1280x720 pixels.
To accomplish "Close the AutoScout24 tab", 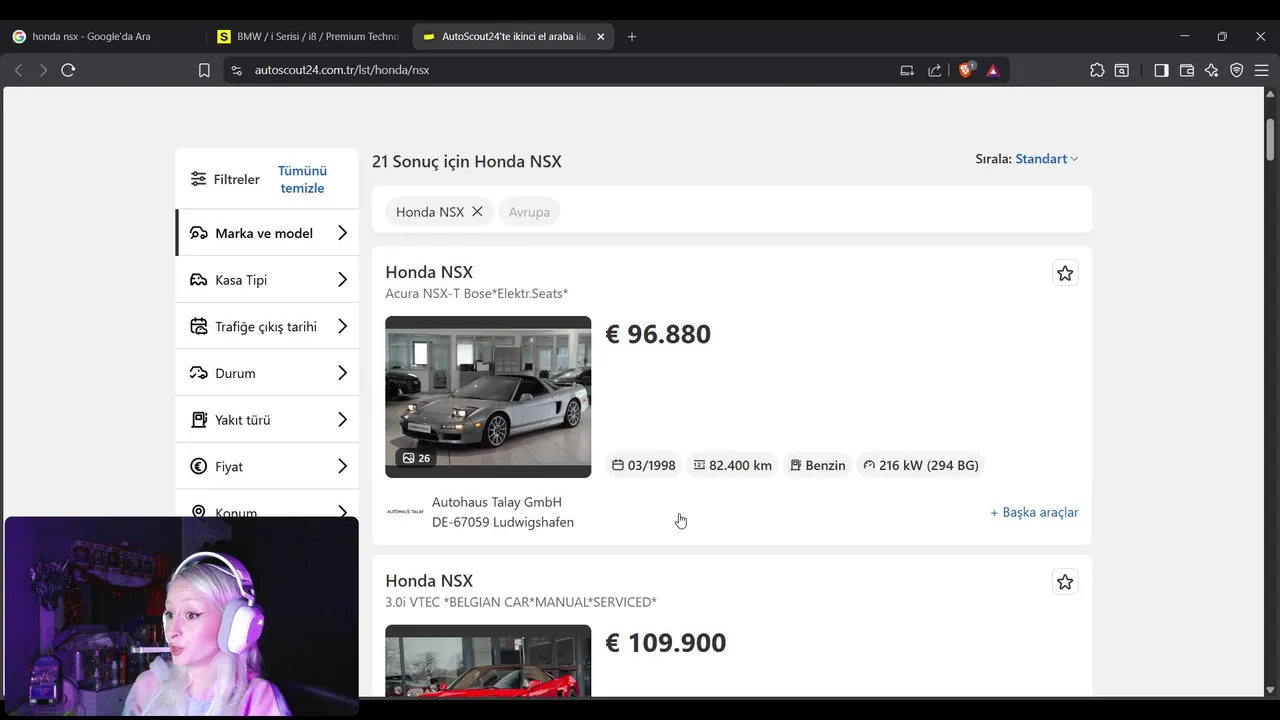I will point(601,36).
